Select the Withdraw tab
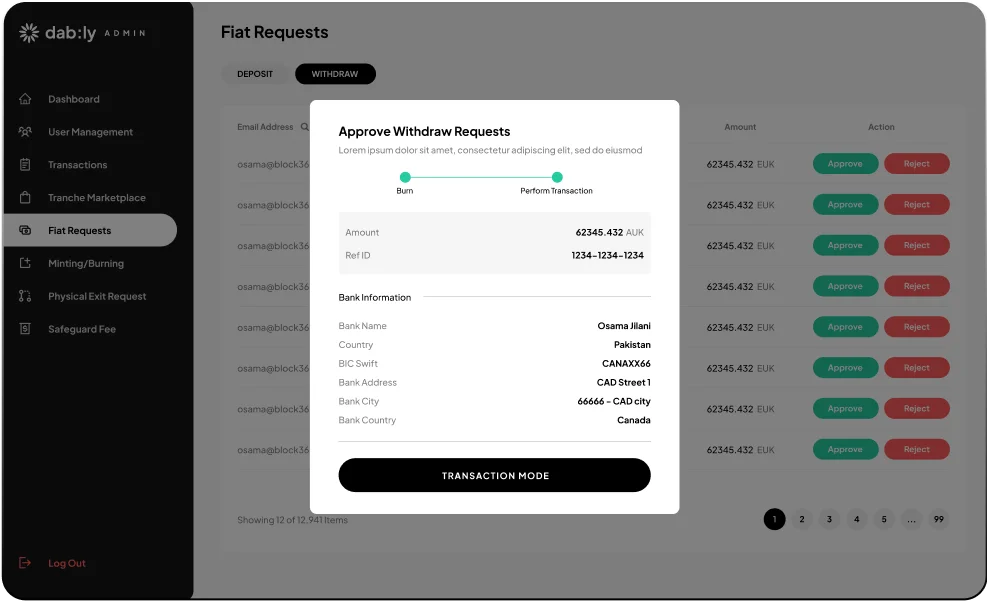The height and width of the screenshot is (601, 987). [x=335, y=74]
